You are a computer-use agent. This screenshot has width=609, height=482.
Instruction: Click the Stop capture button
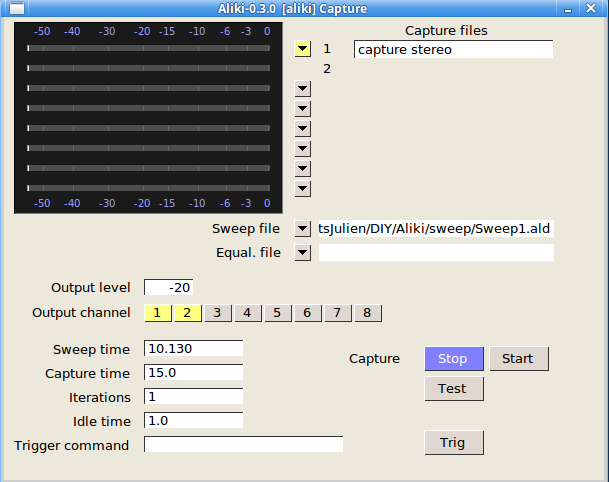tap(454, 358)
